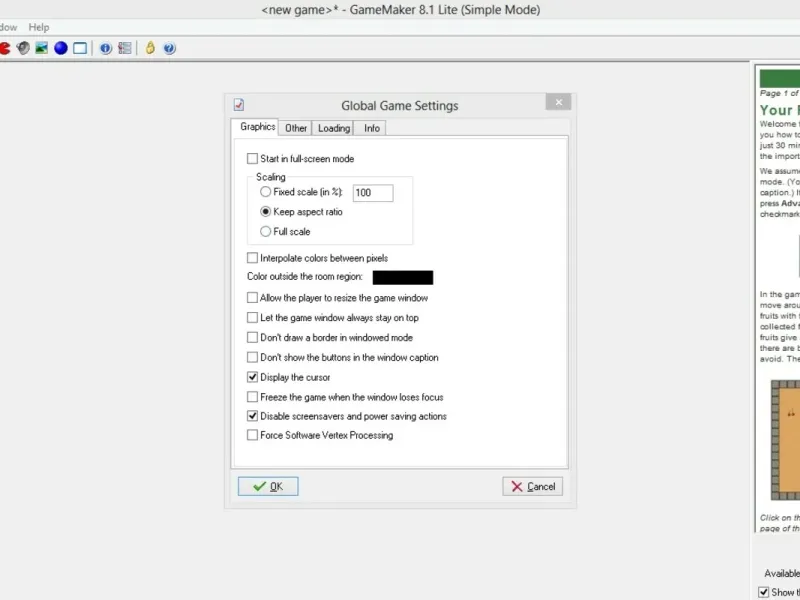
Task: Create a sprite with the red Pac-Man icon
Action: coord(4,48)
